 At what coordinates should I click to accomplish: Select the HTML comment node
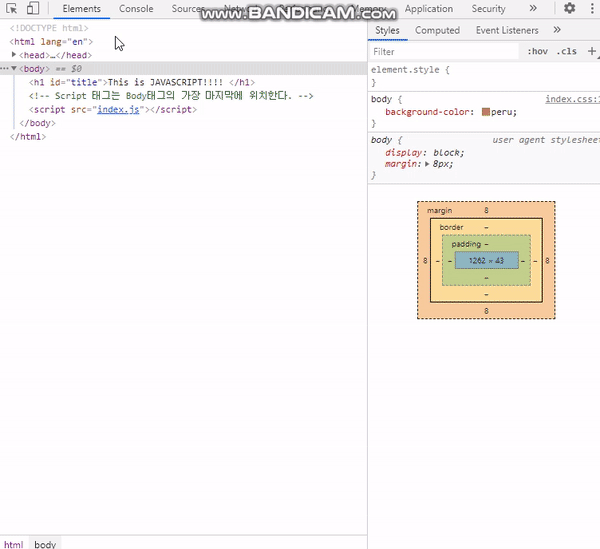tap(171, 96)
